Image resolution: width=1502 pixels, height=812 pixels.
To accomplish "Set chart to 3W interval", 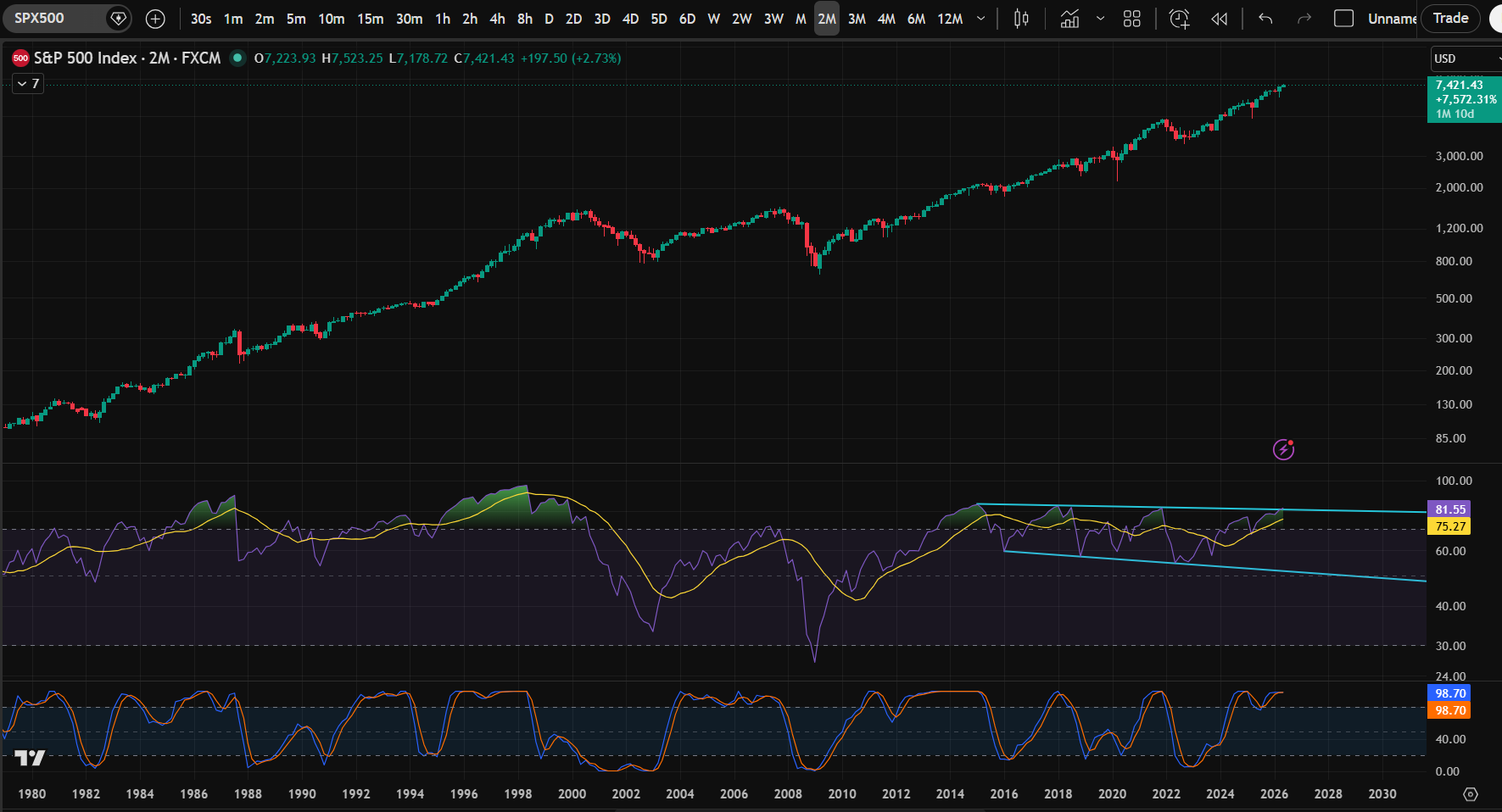I will tap(773, 19).
